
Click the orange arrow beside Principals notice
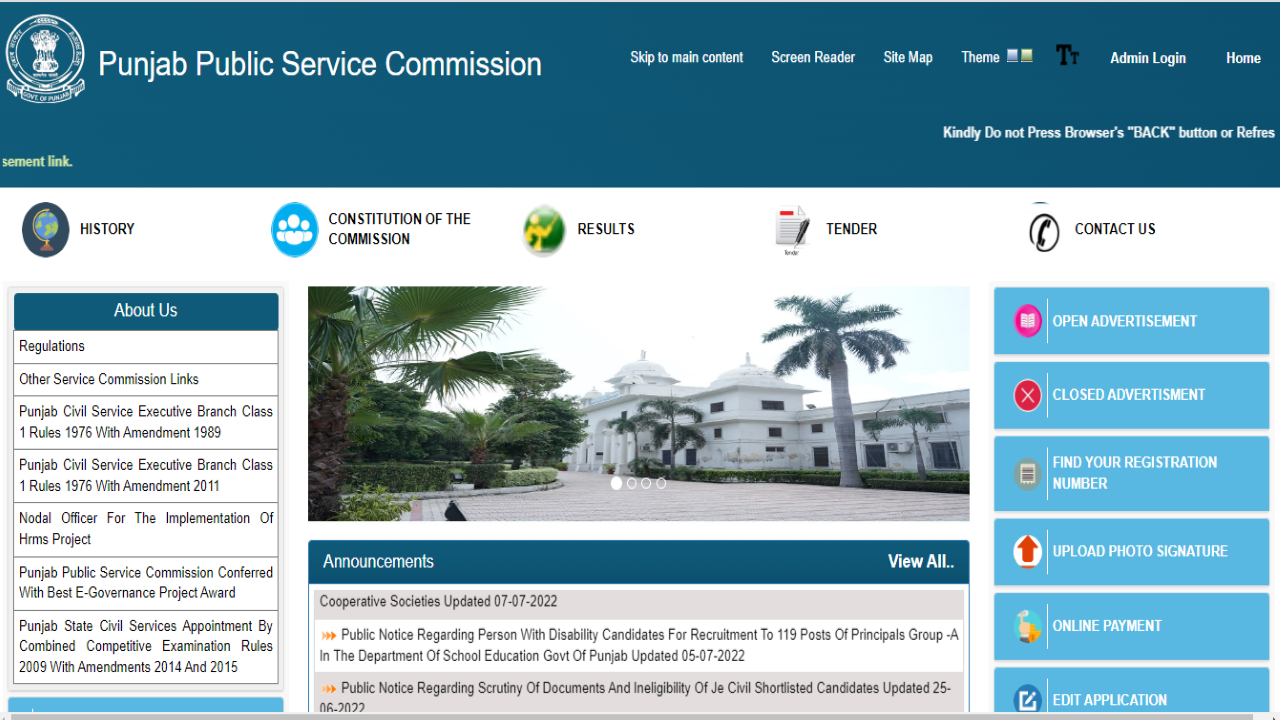tap(329, 635)
